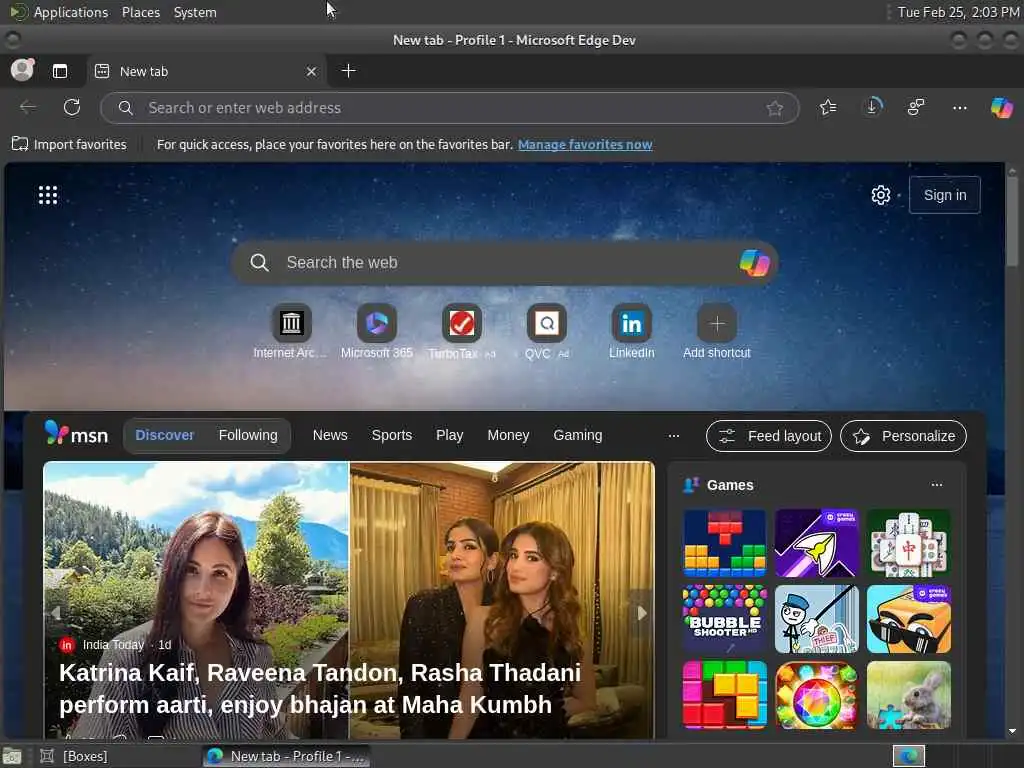Viewport: 1024px width, 768px height.
Task: Open the Edge profile avatar
Action: pyautogui.click(x=22, y=70)
